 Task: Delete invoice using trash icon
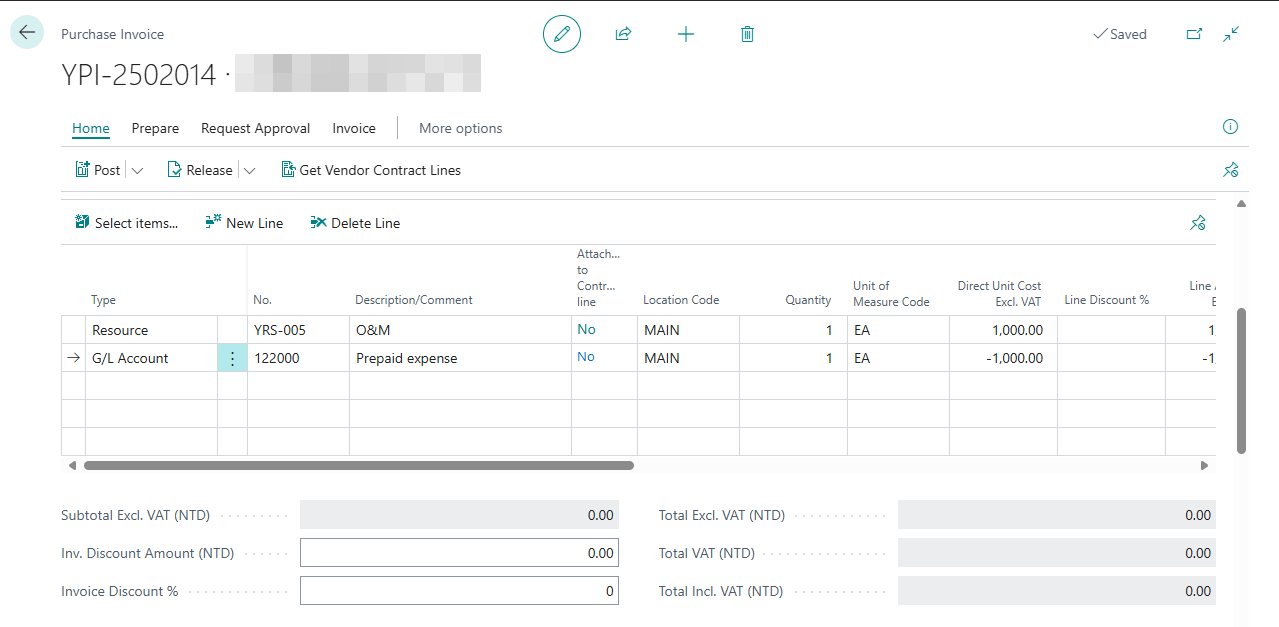(747, 34)
